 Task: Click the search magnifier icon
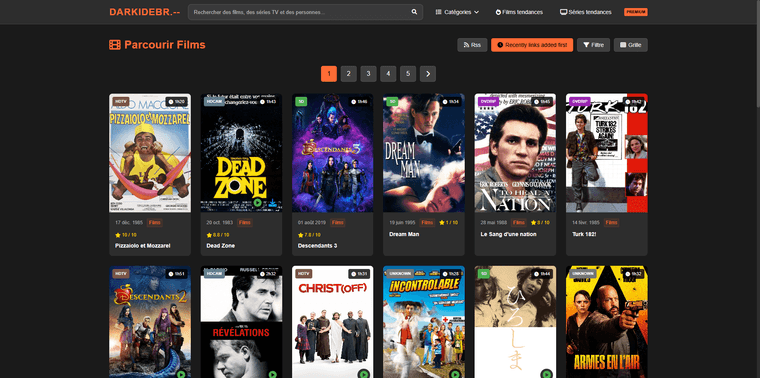414,12
